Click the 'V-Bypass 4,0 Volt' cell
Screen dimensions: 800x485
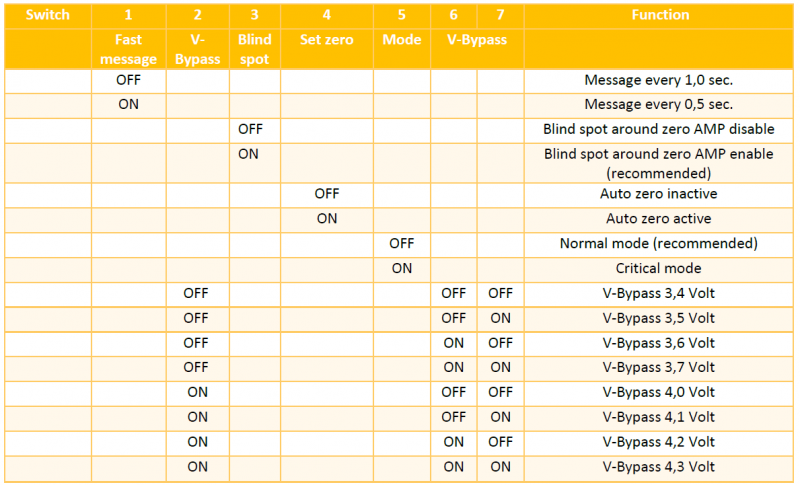point(659,392)
